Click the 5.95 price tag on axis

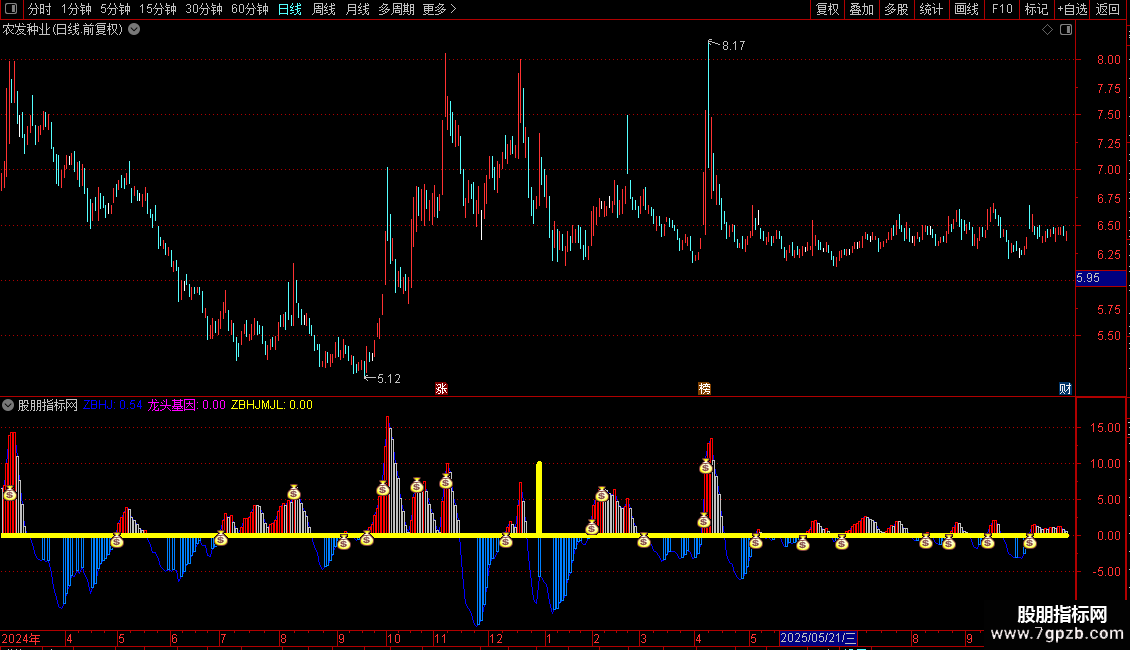coord(1100,278)
